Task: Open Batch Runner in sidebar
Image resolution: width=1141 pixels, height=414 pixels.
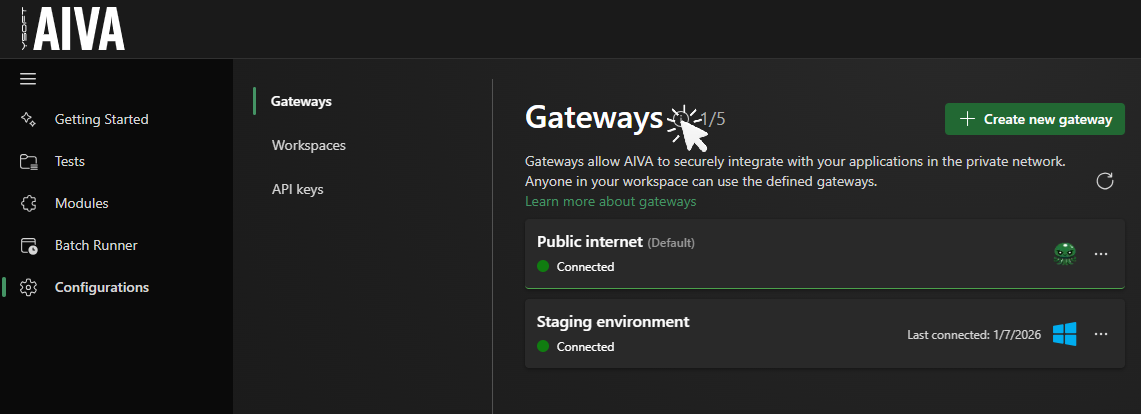Action: (x=96, y=245)
